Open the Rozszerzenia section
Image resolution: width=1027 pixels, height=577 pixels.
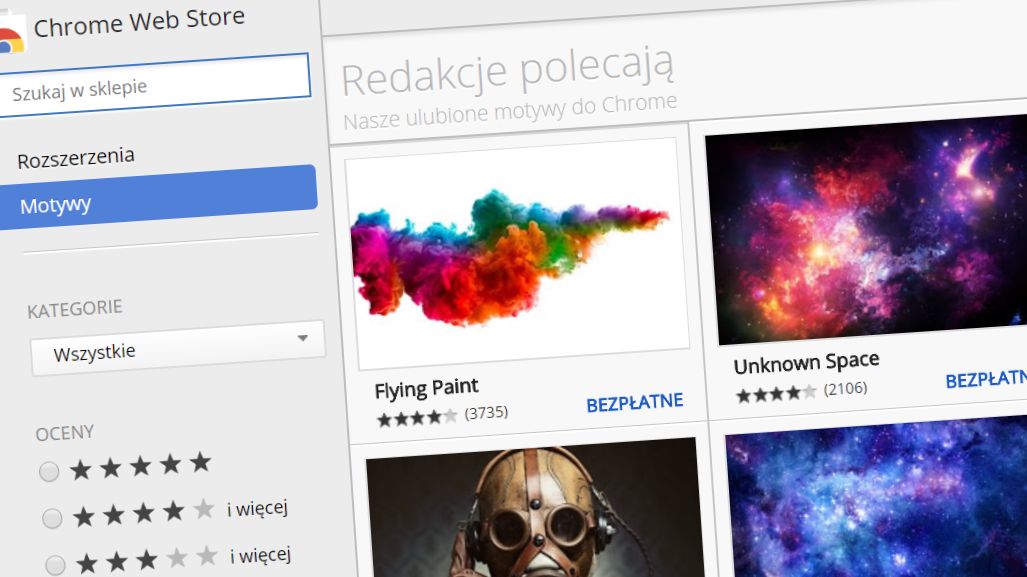point(76,158)
